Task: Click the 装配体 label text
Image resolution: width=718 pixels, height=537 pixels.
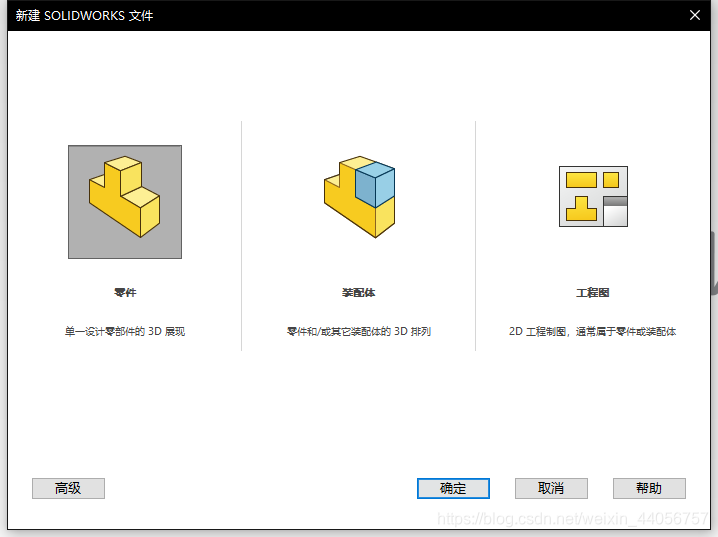Action: (x=359, y=293)
